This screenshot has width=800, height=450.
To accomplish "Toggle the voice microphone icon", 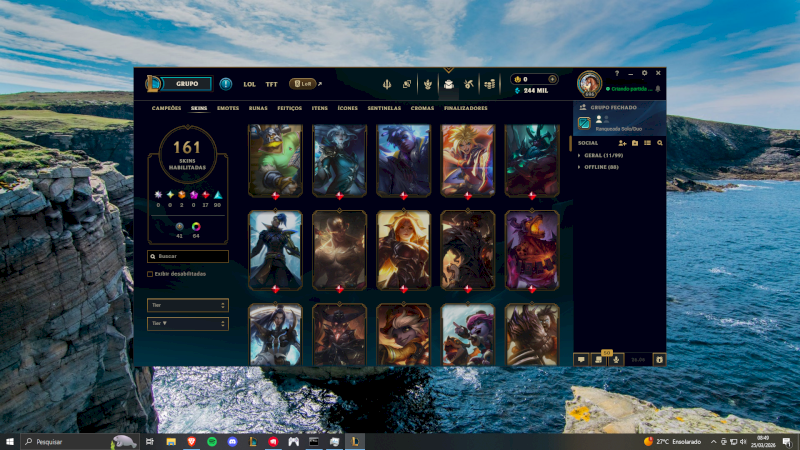I will [616, 360].
